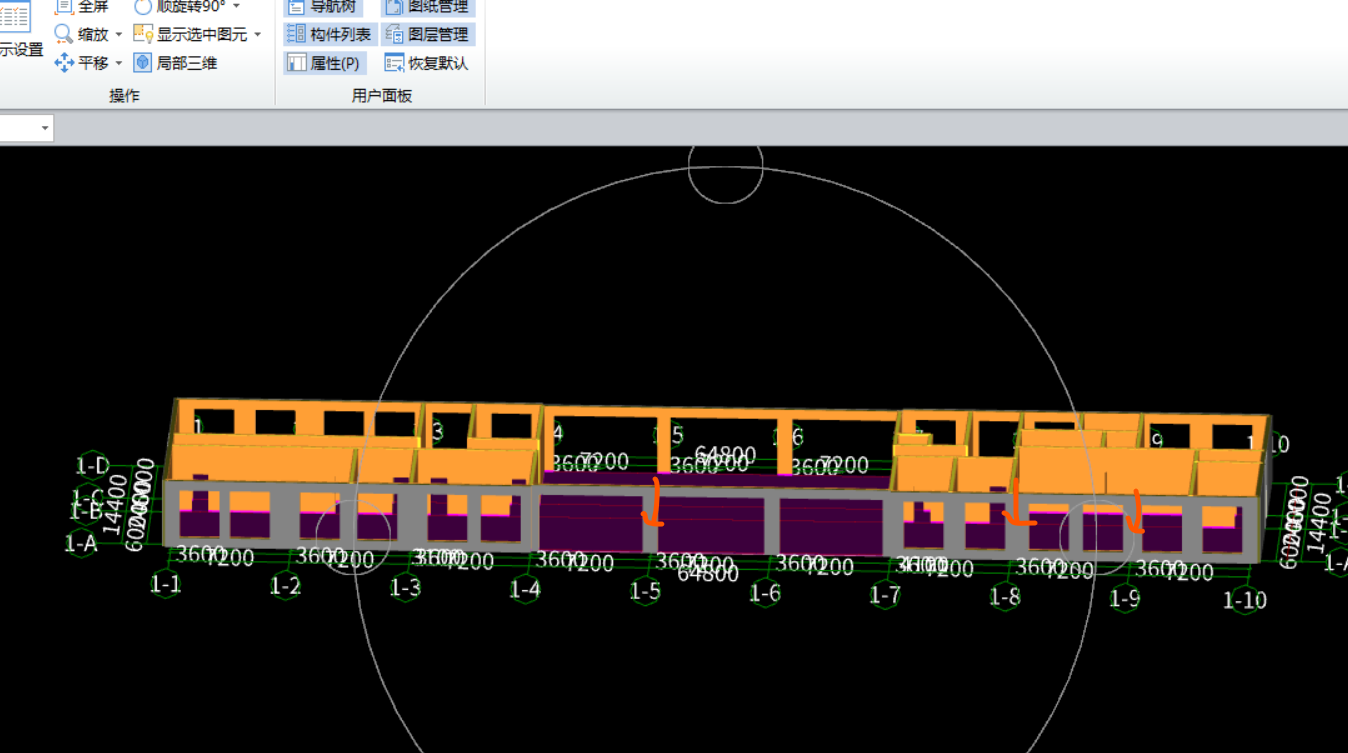
Task: Rotate view with 顺旋转90° button
Action: (x=180, y=6)
